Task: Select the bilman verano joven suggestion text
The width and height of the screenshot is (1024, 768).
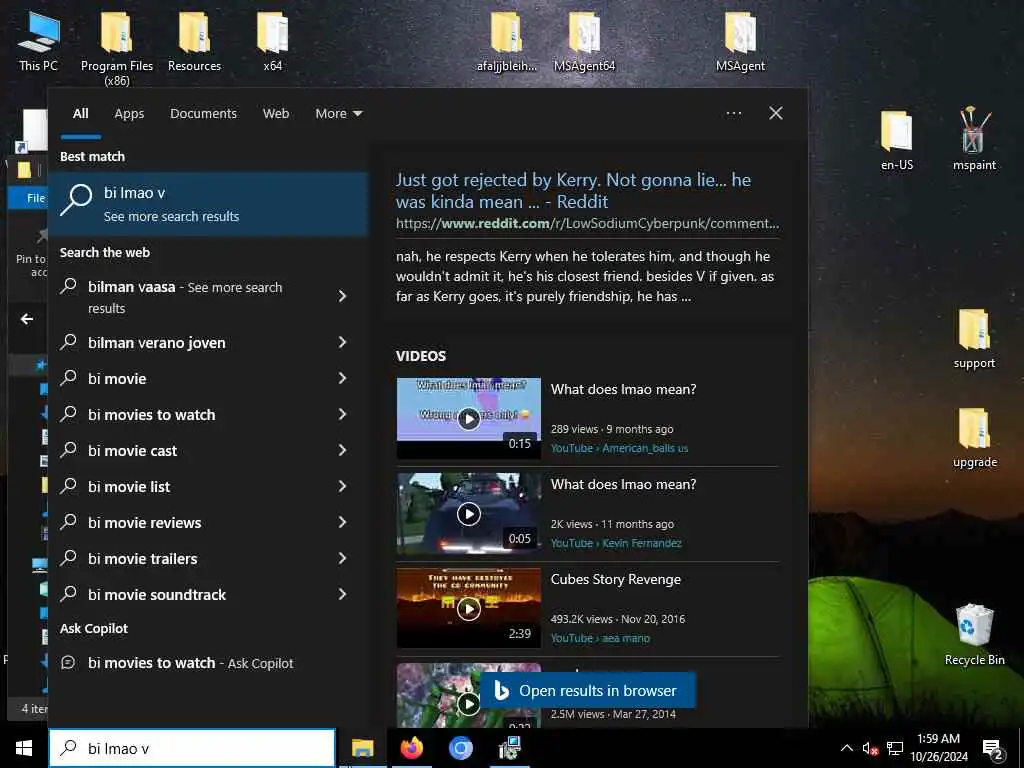Action: [x=157, y=343]
